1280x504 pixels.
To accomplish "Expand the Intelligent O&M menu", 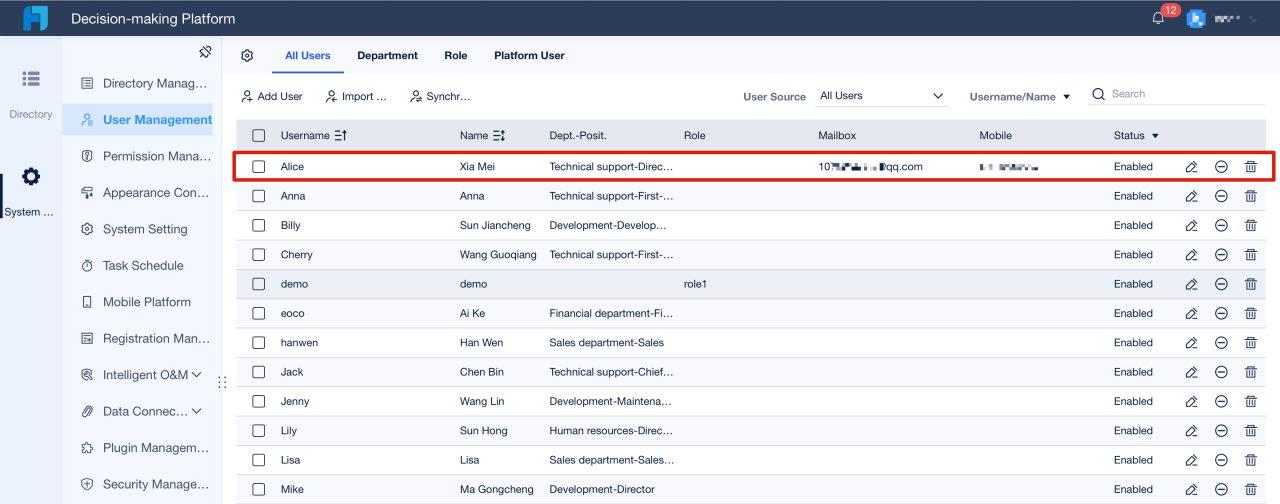I will click(196, 375).
